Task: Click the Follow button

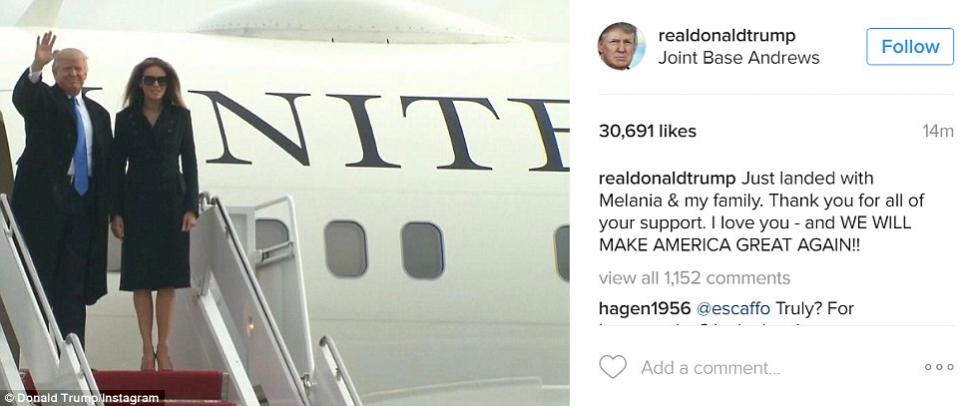Action: (x=910, y=47)
